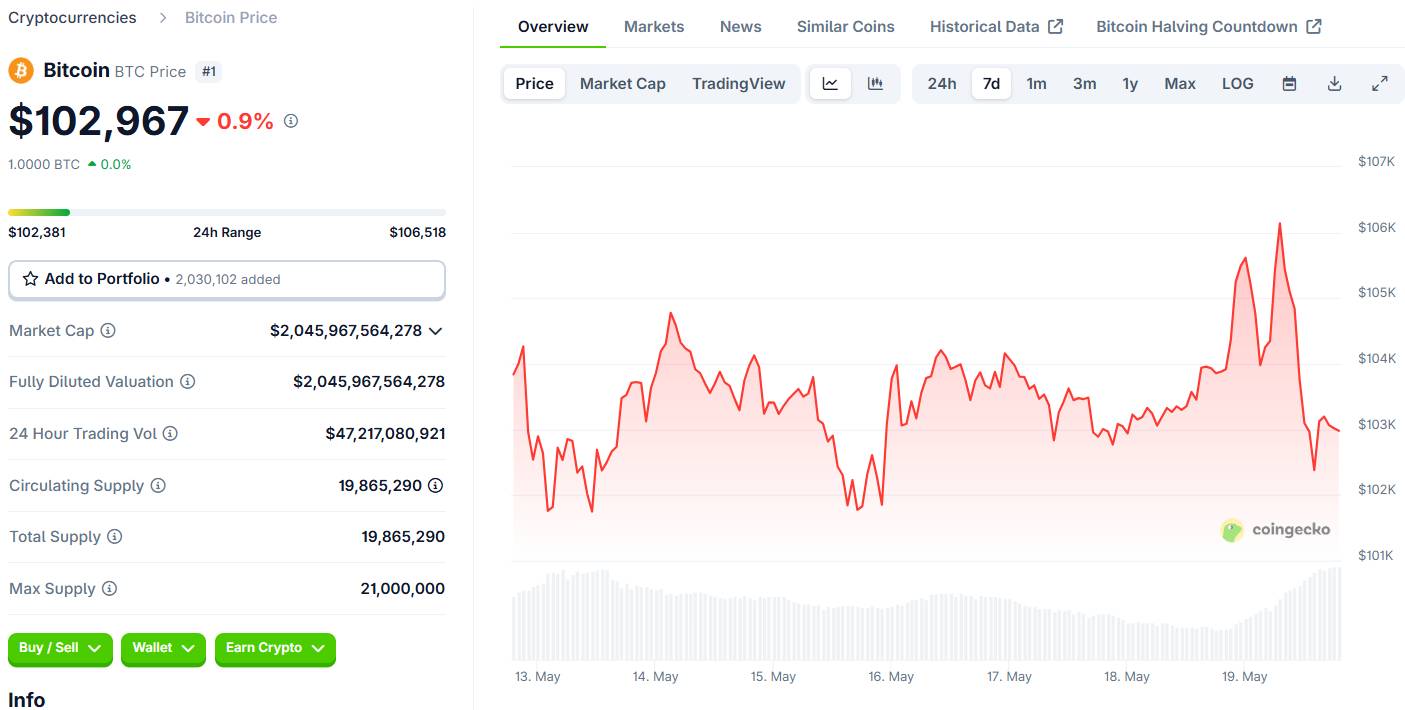
Task: Click the 16. May date label
Action: click(891, 677)
